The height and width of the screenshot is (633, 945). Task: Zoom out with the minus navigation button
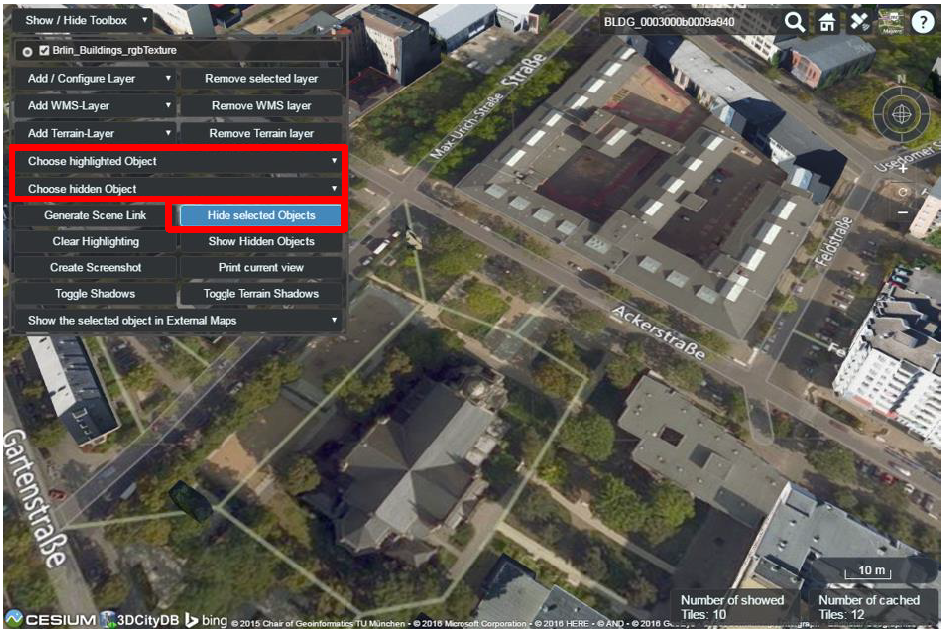pyautogui.click(x=903, y=213)
